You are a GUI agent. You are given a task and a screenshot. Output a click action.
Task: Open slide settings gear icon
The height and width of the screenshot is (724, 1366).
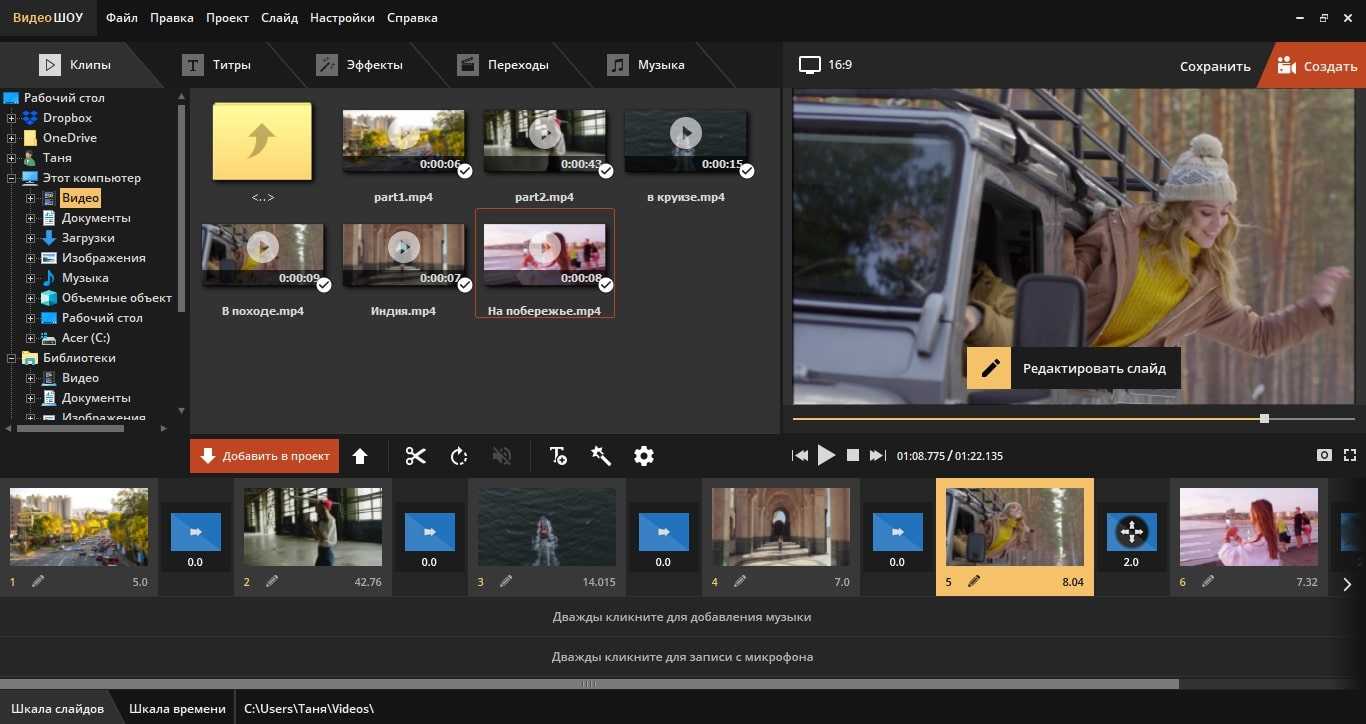644,456
